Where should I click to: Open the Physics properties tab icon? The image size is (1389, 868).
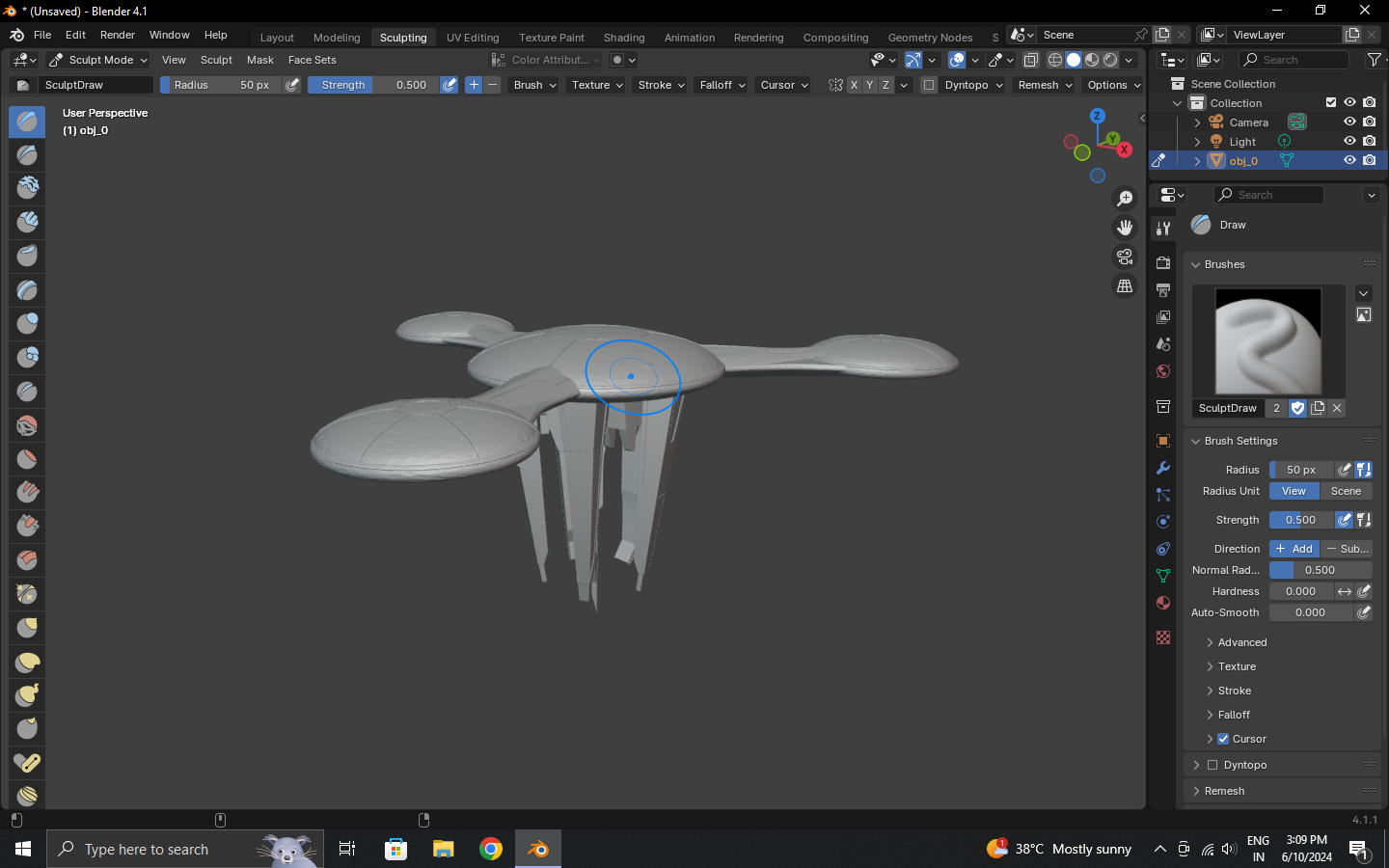[x=1163, y=522]
